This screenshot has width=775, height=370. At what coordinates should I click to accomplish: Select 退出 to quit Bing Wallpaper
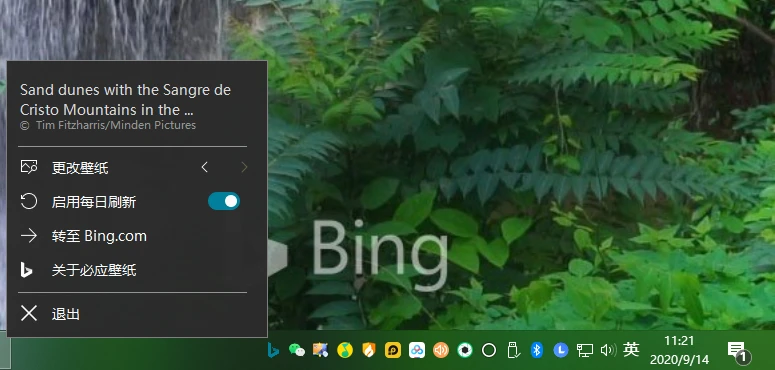(x=66, y=314)
